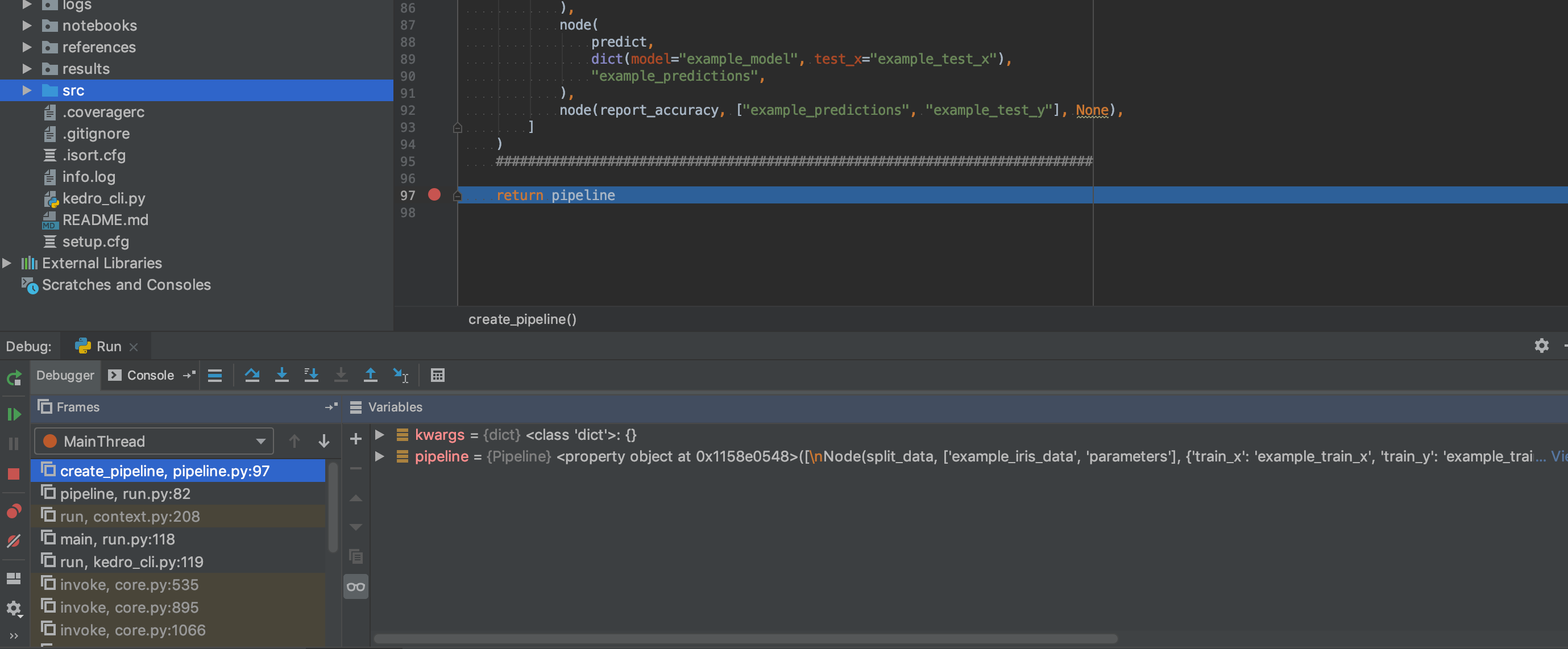
Task: Click the Run to Cursor icon
Action: 400,375
